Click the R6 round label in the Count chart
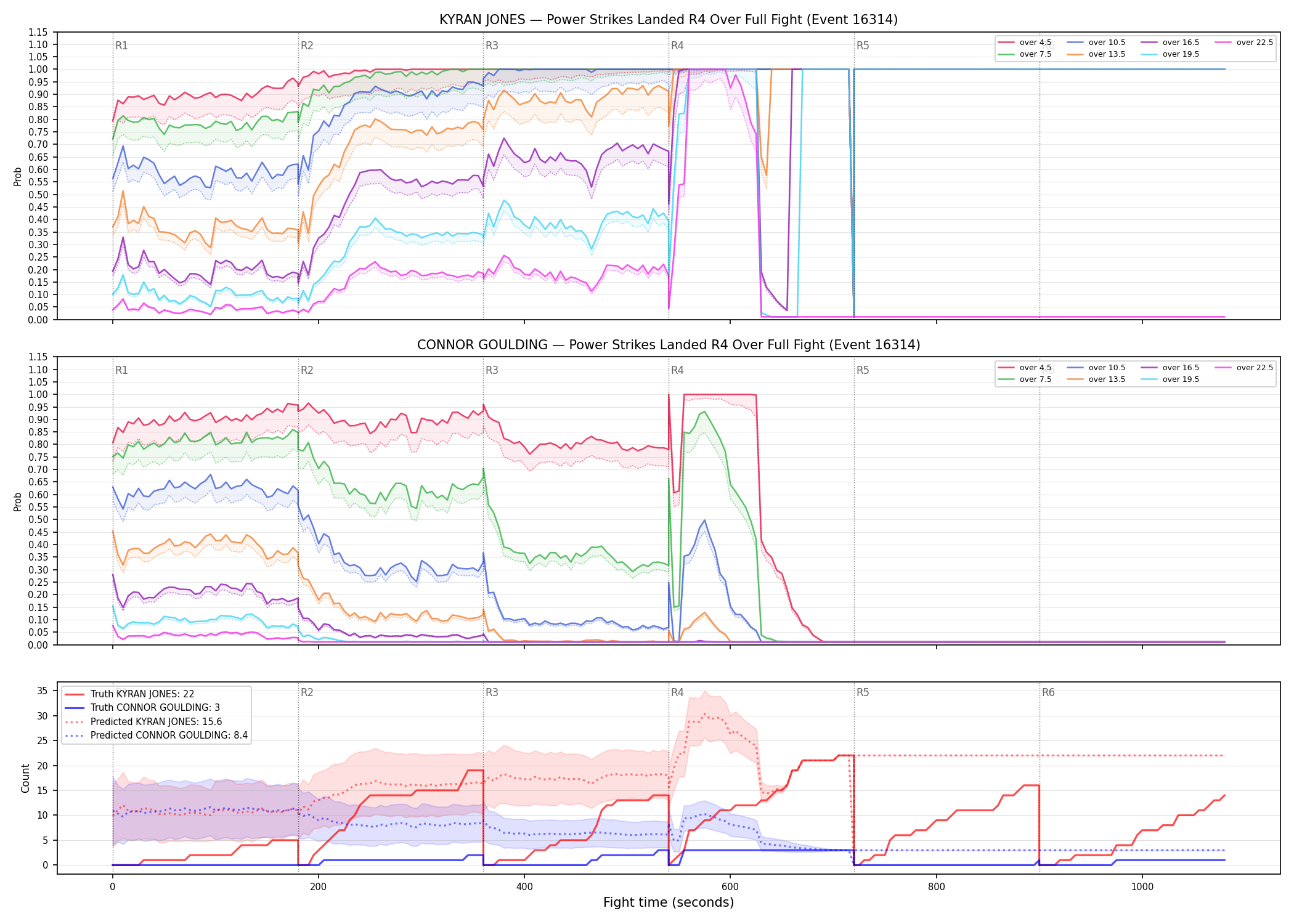This screenshot has width=1294, height=924. coord(1048,692)
